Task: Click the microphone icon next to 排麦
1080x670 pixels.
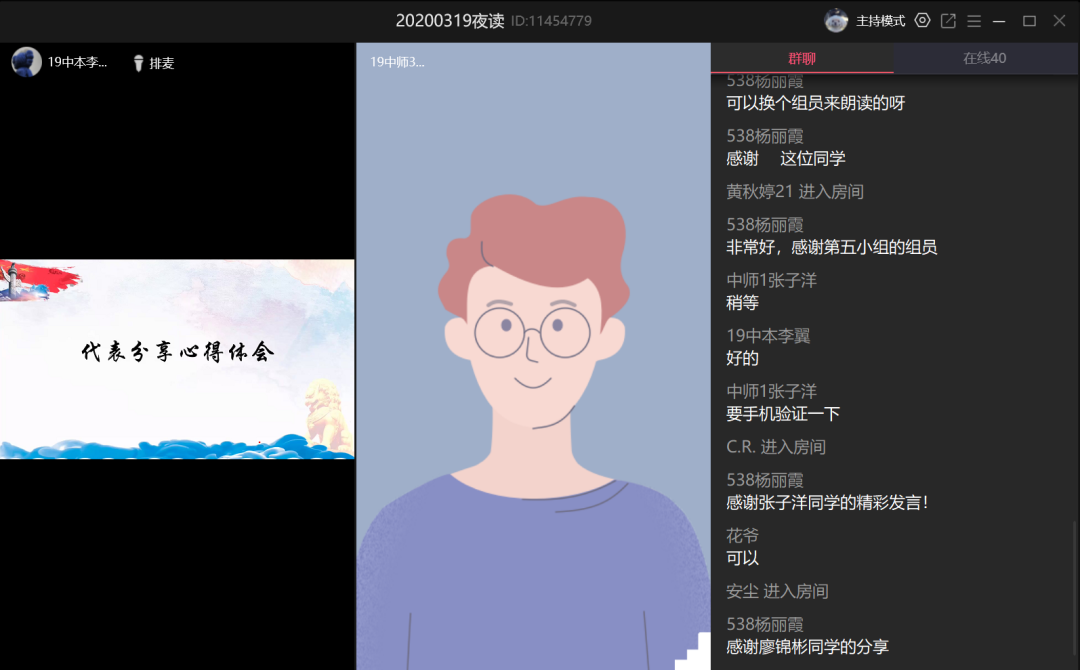Action: click(x=139, y=63)
